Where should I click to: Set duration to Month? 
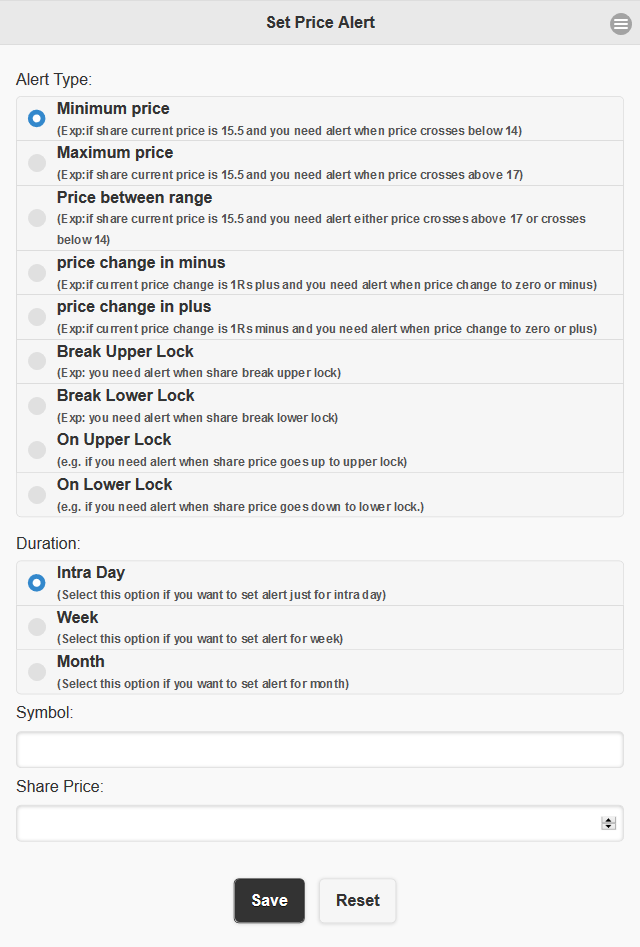pyautogui.click(x=320, y=672)
